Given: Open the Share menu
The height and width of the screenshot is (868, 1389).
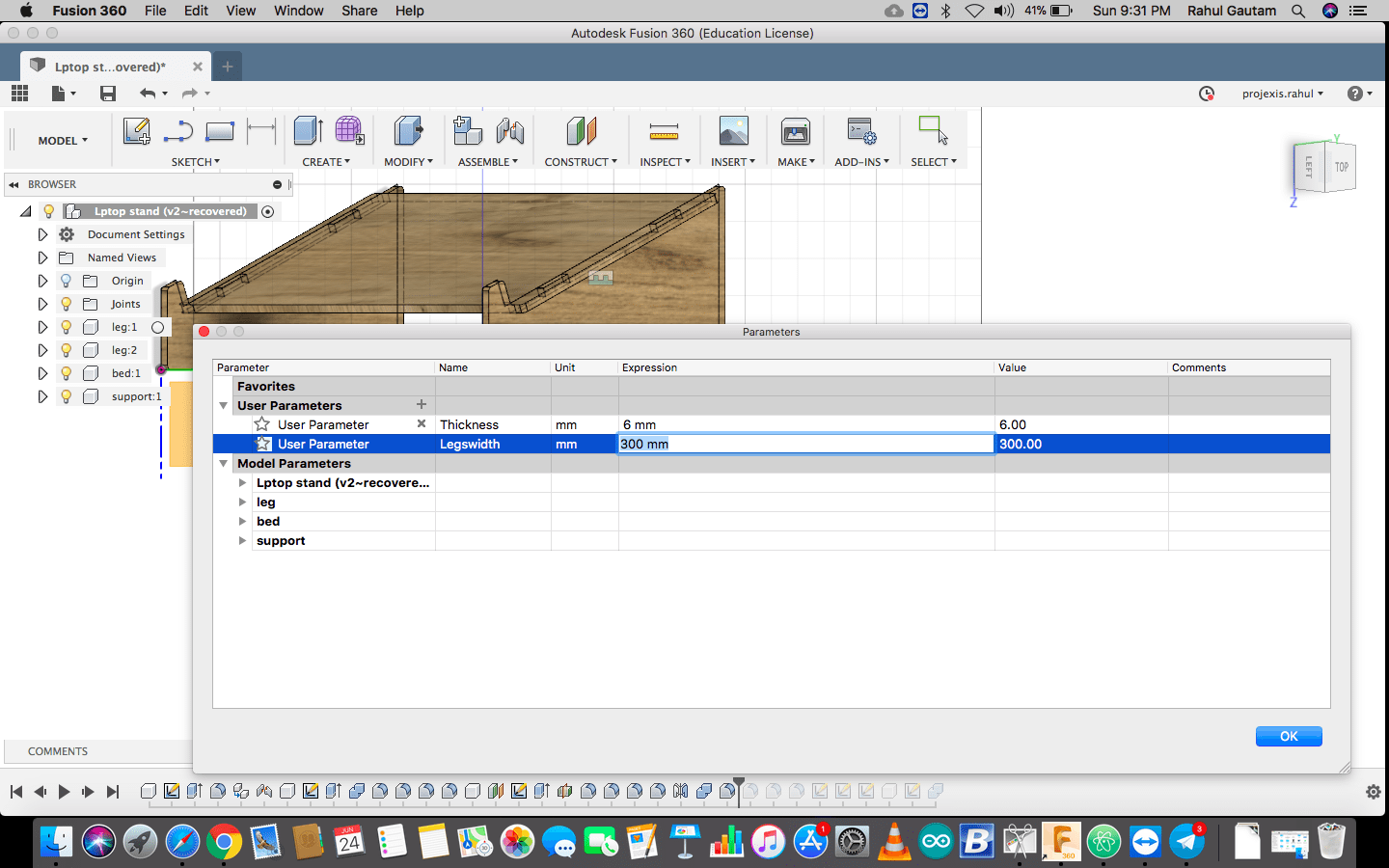Looking at the screenshot, I should pos(360,11).
